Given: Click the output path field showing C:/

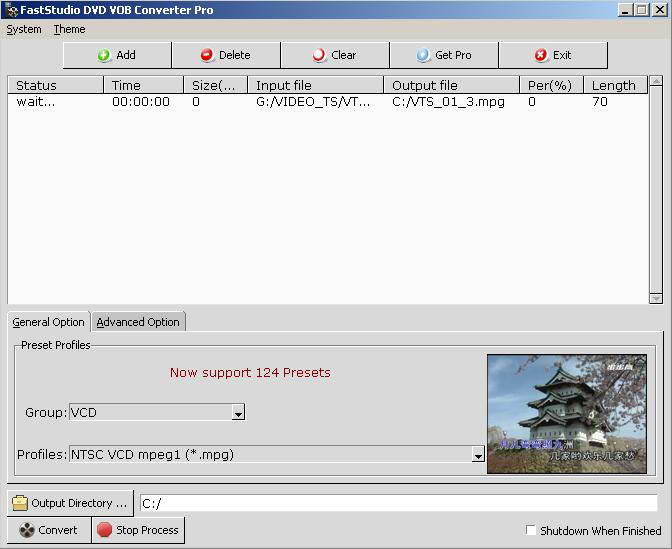Looking at the screenshot, I should [399, 503].
